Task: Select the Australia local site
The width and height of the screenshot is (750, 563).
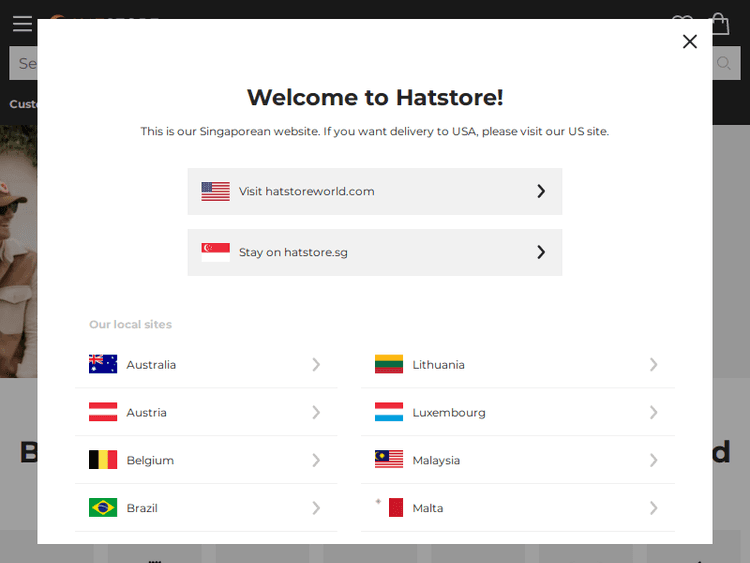Action: pos(206,364)
